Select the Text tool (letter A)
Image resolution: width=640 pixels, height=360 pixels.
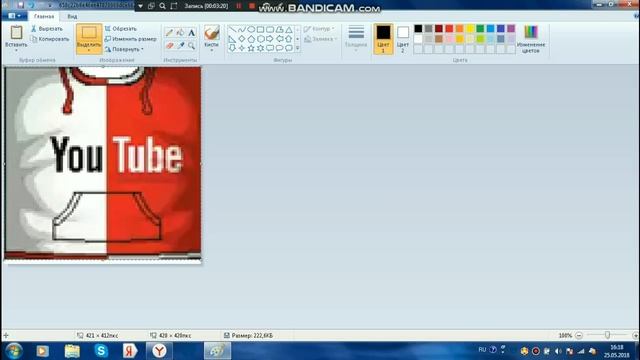(191, 33)
